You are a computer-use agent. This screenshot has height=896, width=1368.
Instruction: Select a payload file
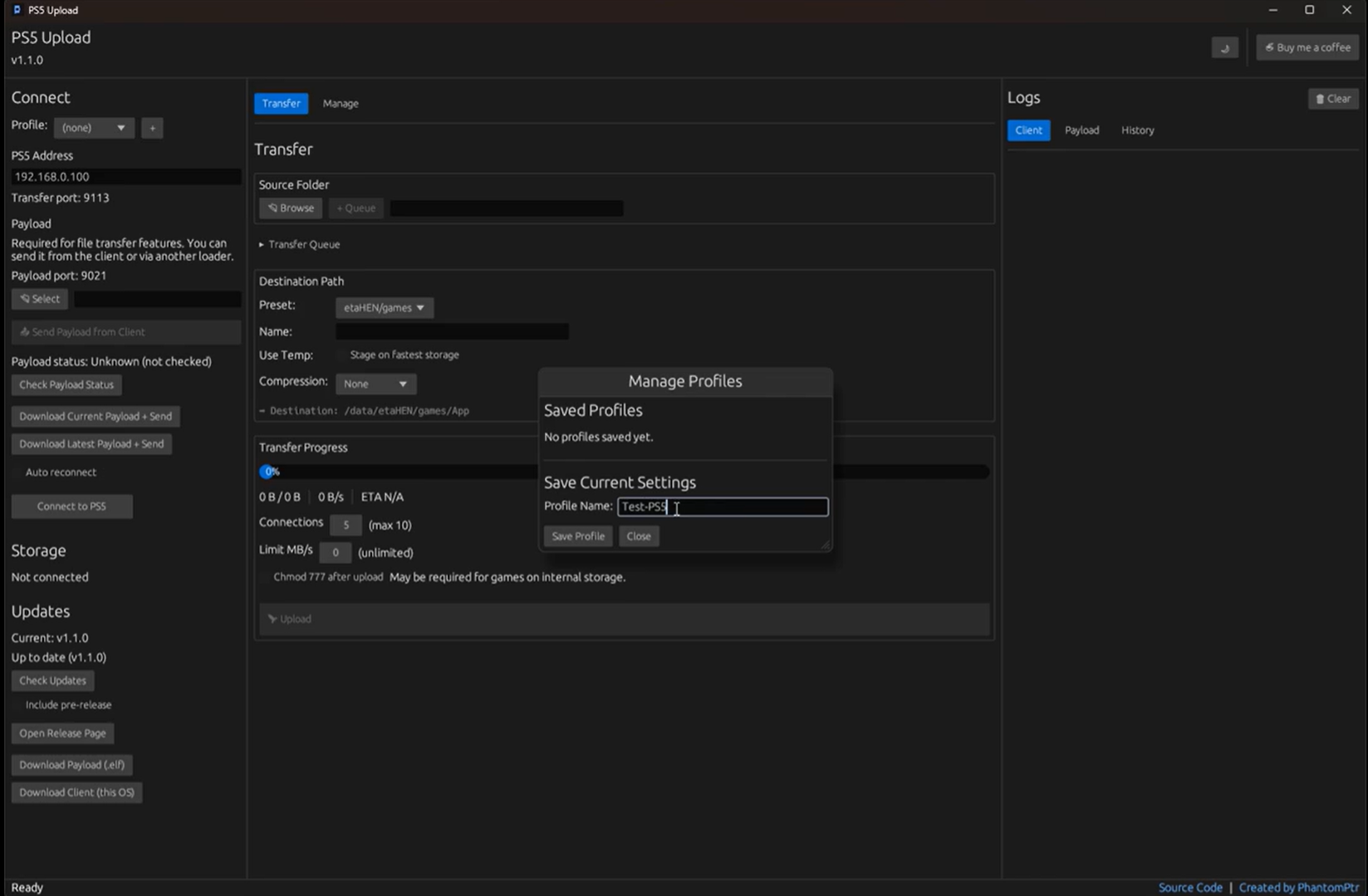point(40,299)
